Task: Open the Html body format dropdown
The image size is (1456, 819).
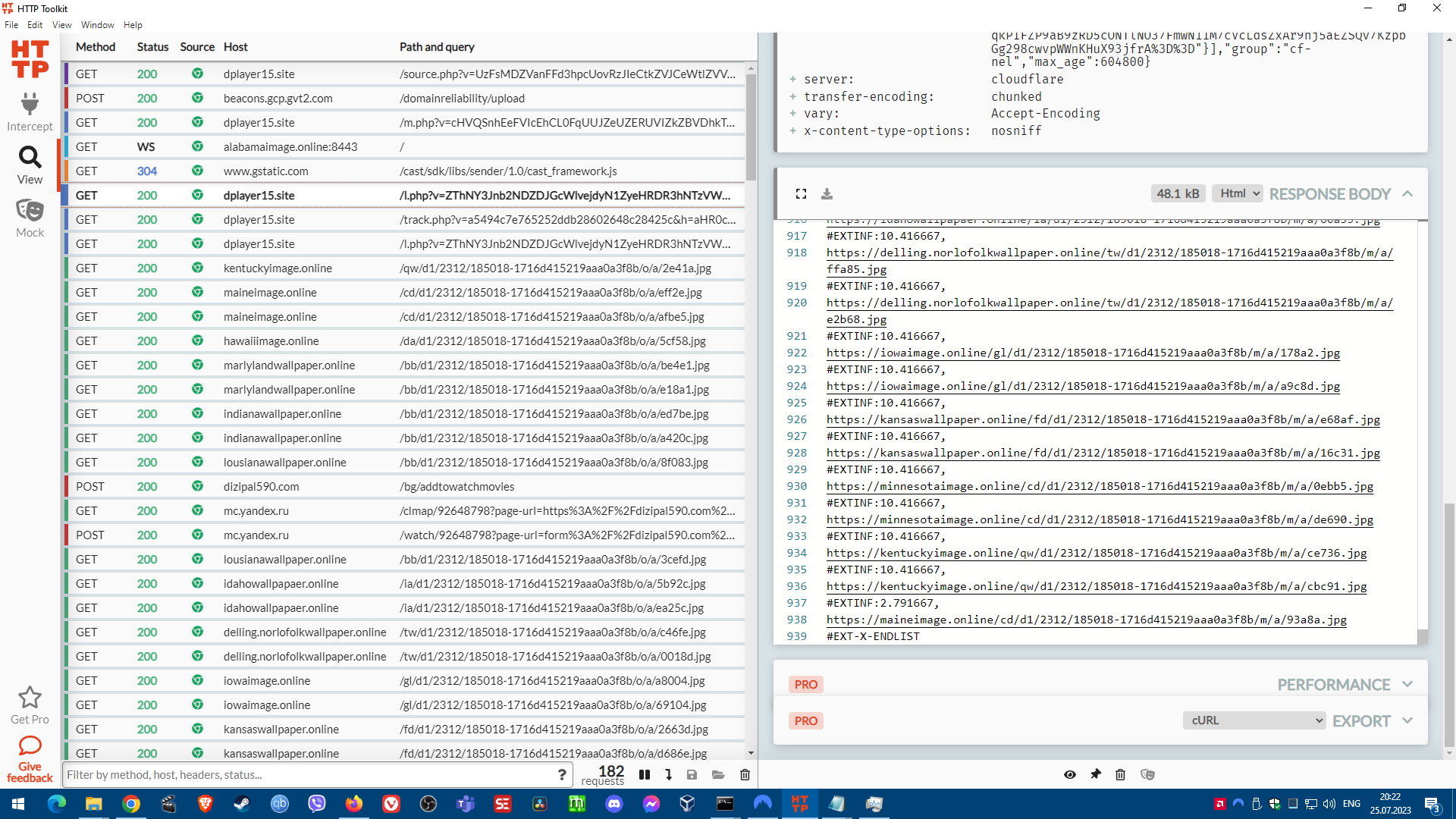Action: 1237,193
